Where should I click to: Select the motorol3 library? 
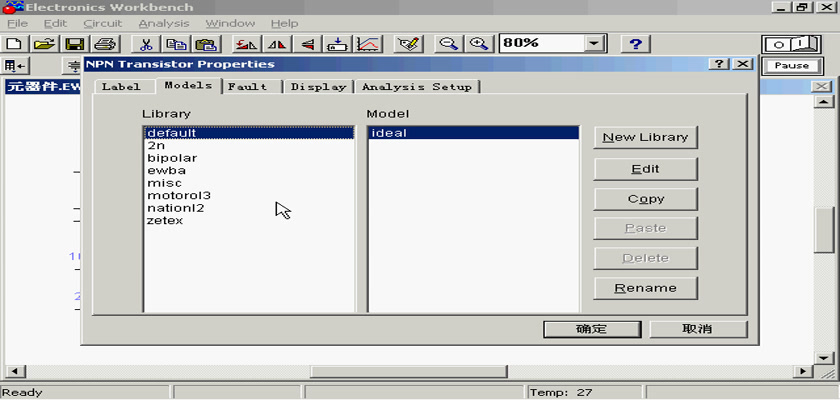point(250,195)
